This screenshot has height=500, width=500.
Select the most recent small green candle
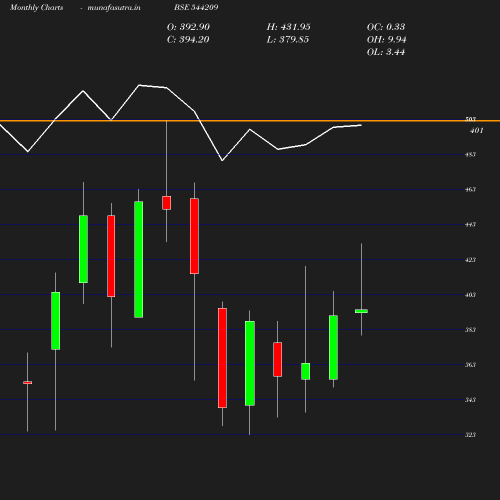click(361, 311)
